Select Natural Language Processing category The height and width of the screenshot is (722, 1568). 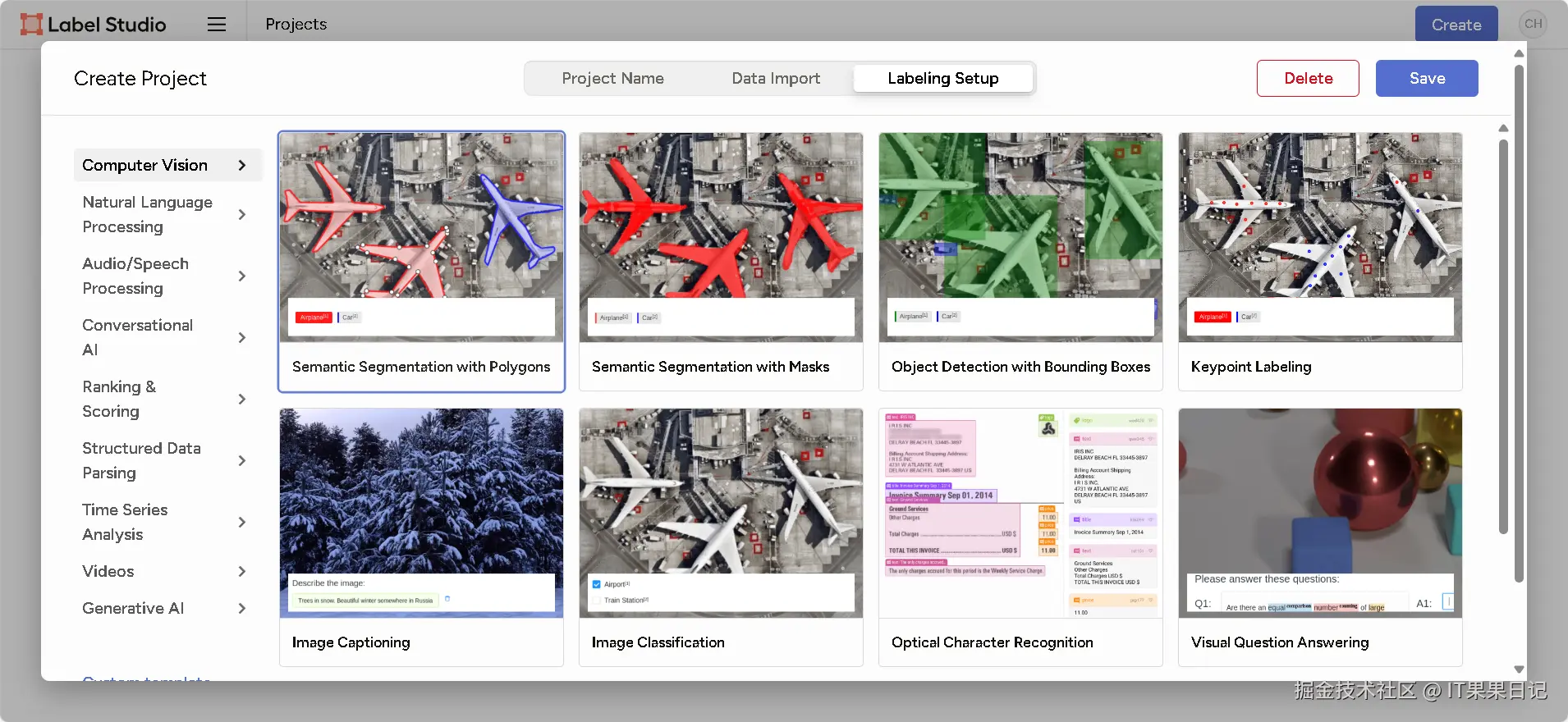[168, 214]
